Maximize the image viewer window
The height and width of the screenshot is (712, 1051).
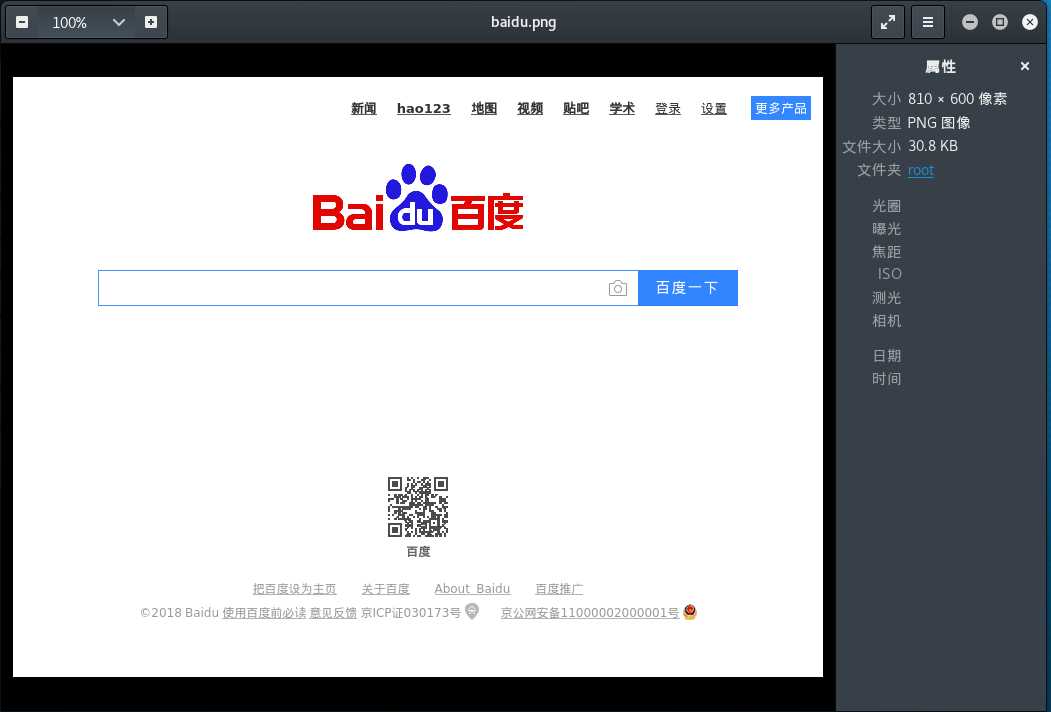pyautogui.click(x=999, y=22)
